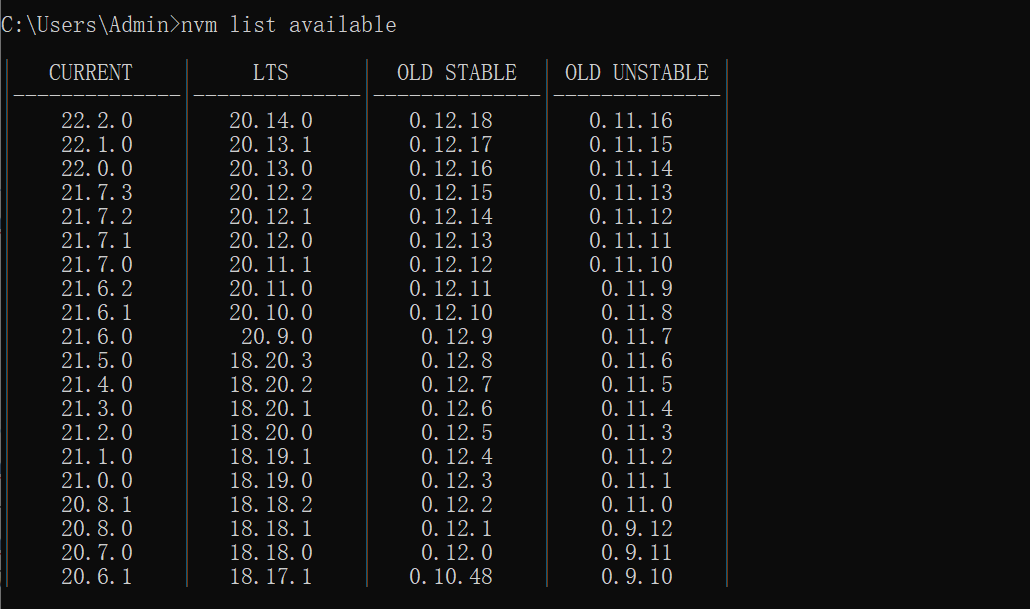1030x609 pixels.
Task: Click version 21.7.2
Action: pyautogui.click(x=97, y=217)
